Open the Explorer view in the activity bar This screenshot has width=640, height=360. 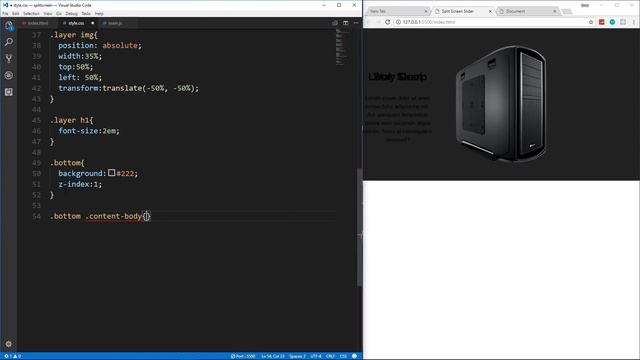pyautogui.click(x=9, y=26)
